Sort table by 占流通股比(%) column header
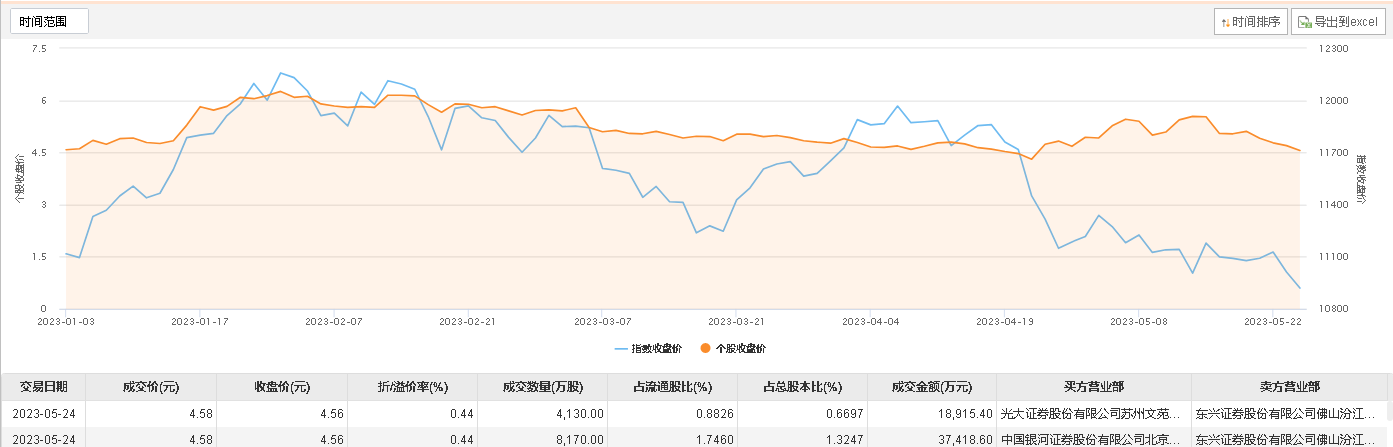Image resolution: width=1393 pixels, height=447 pixels. pyautogui.click(x=672, y=387)
